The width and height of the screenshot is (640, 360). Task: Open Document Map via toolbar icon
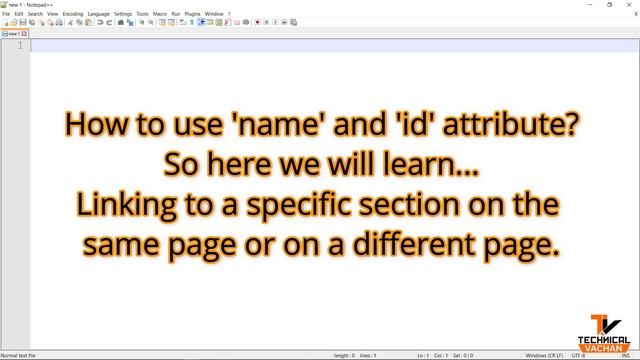[x=219, y=22]
